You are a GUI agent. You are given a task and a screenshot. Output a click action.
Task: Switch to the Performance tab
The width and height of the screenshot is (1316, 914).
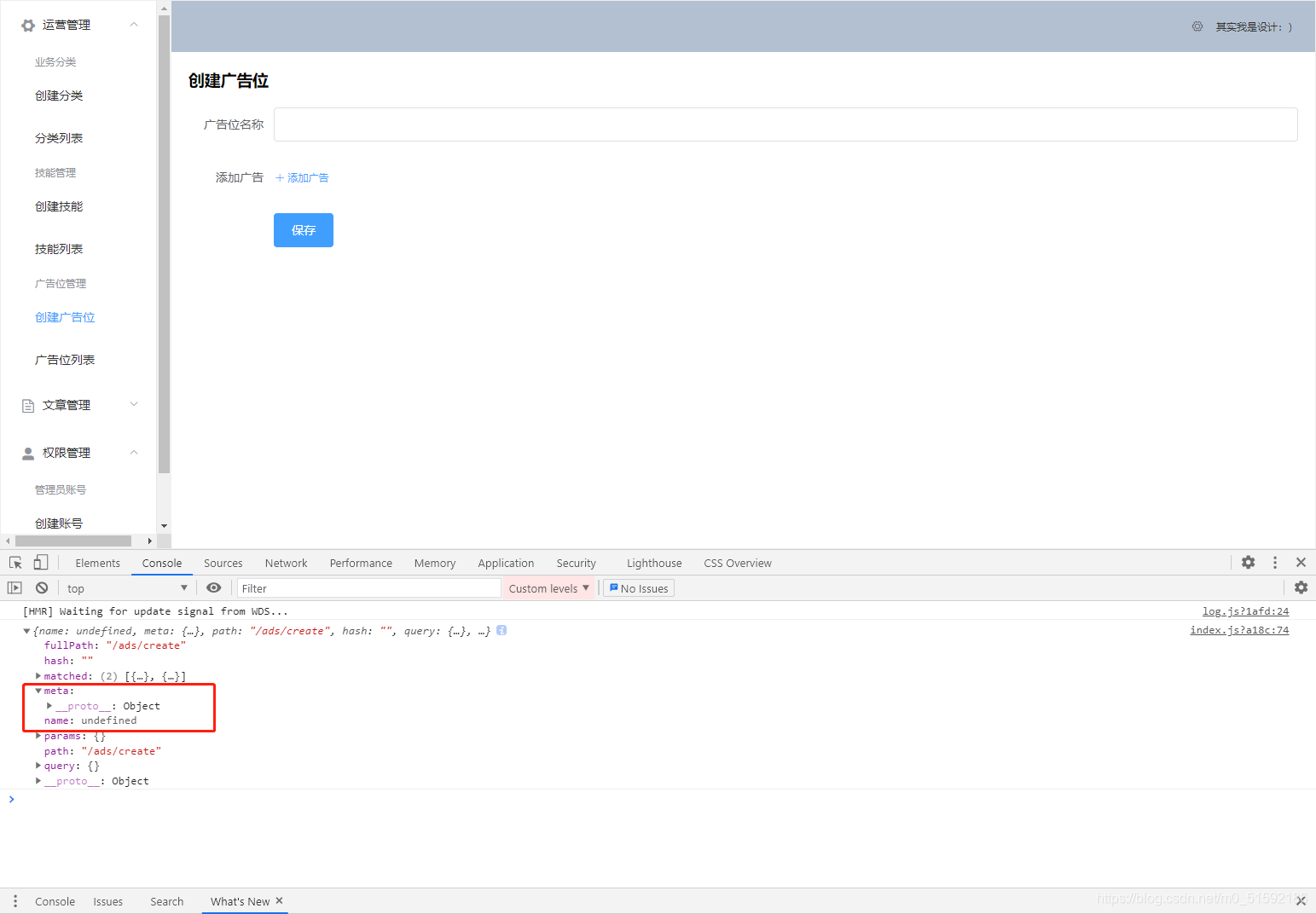pos(361,564)
